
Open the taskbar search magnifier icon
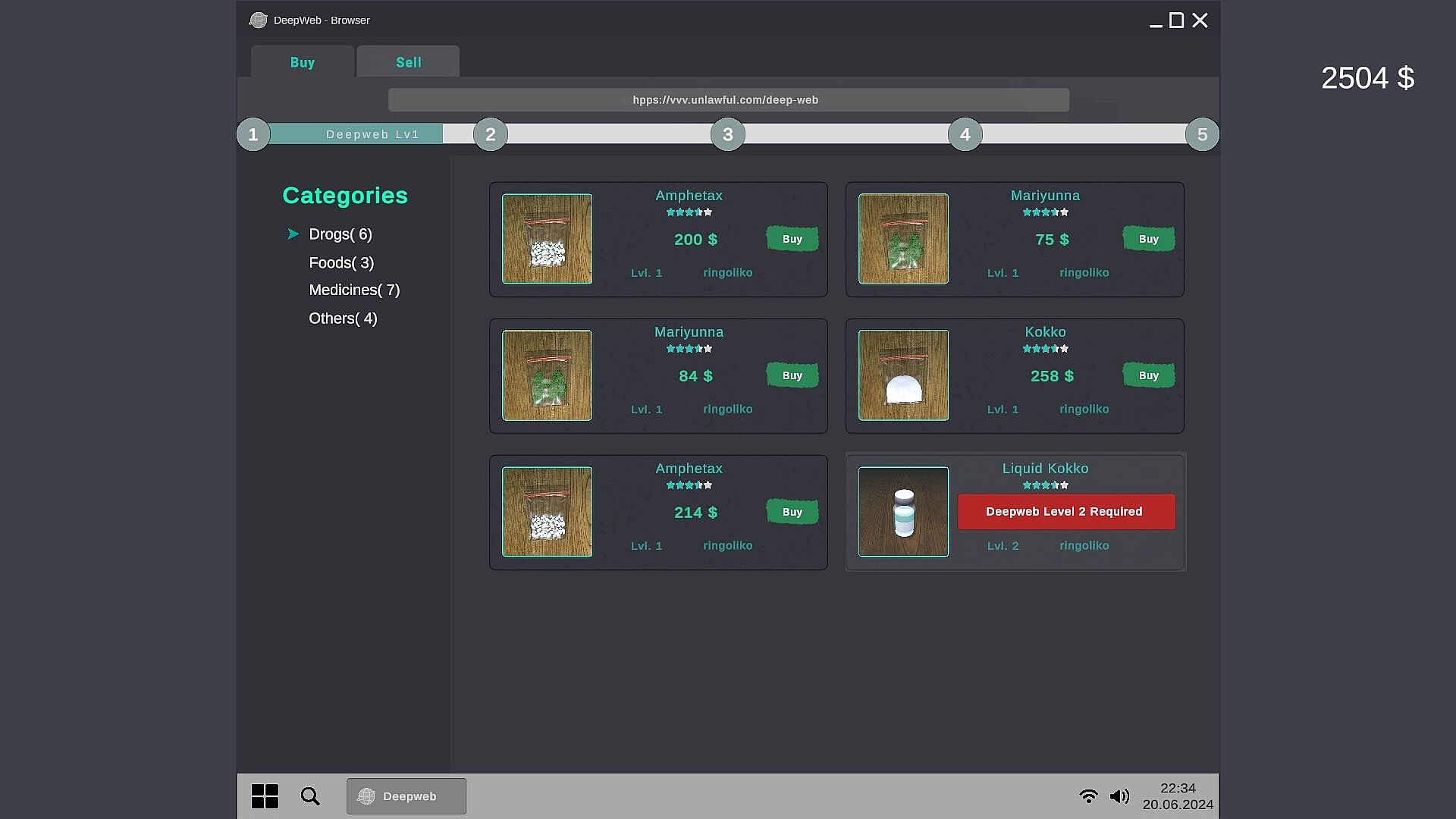point(310,796)
